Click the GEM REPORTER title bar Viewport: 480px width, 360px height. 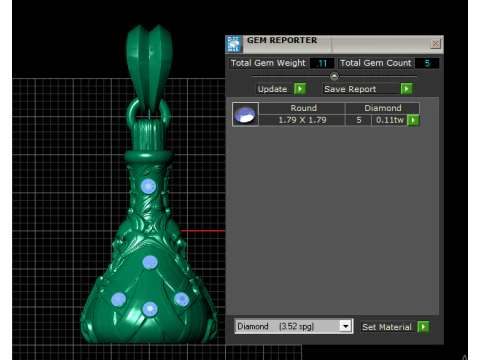click(334, 44)
